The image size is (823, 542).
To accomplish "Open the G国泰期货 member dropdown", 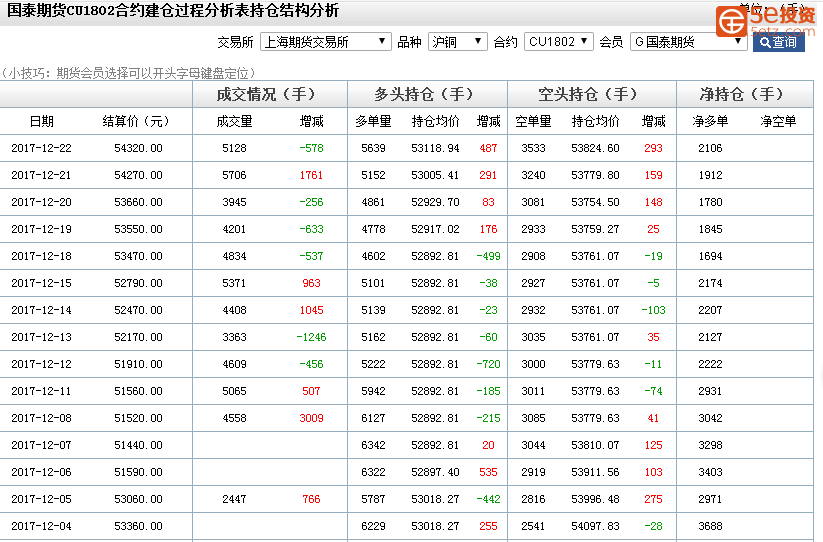I will 688,42.
